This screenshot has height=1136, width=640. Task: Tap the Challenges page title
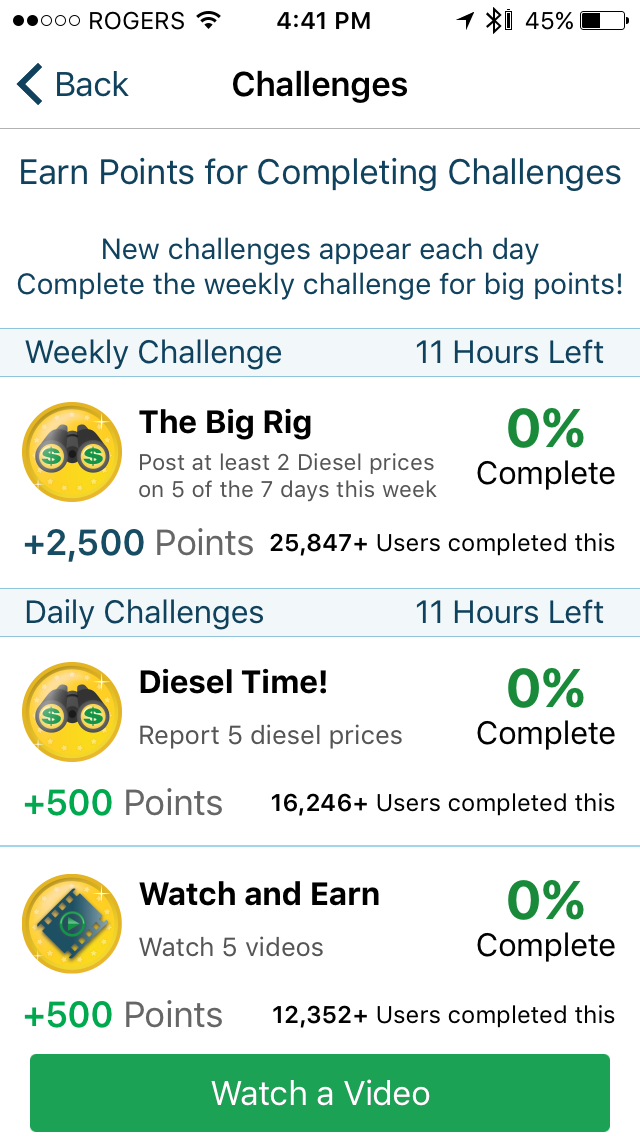coord(320,85)
